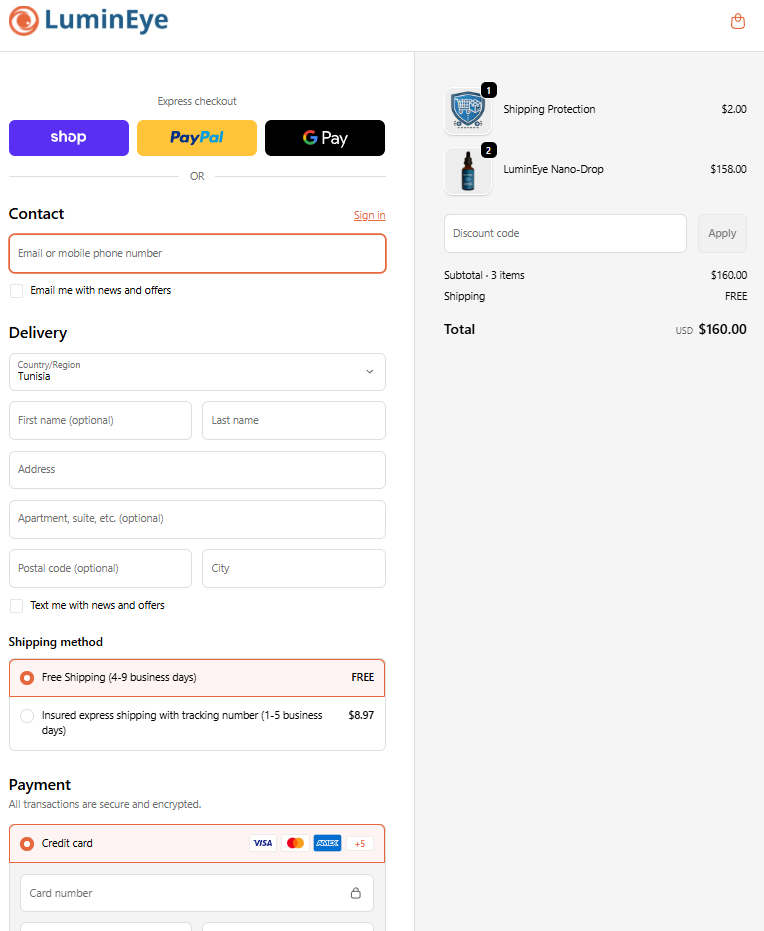
Task: Check out with shop Pay
Action: pyautogui.click(x=68, y=137)
